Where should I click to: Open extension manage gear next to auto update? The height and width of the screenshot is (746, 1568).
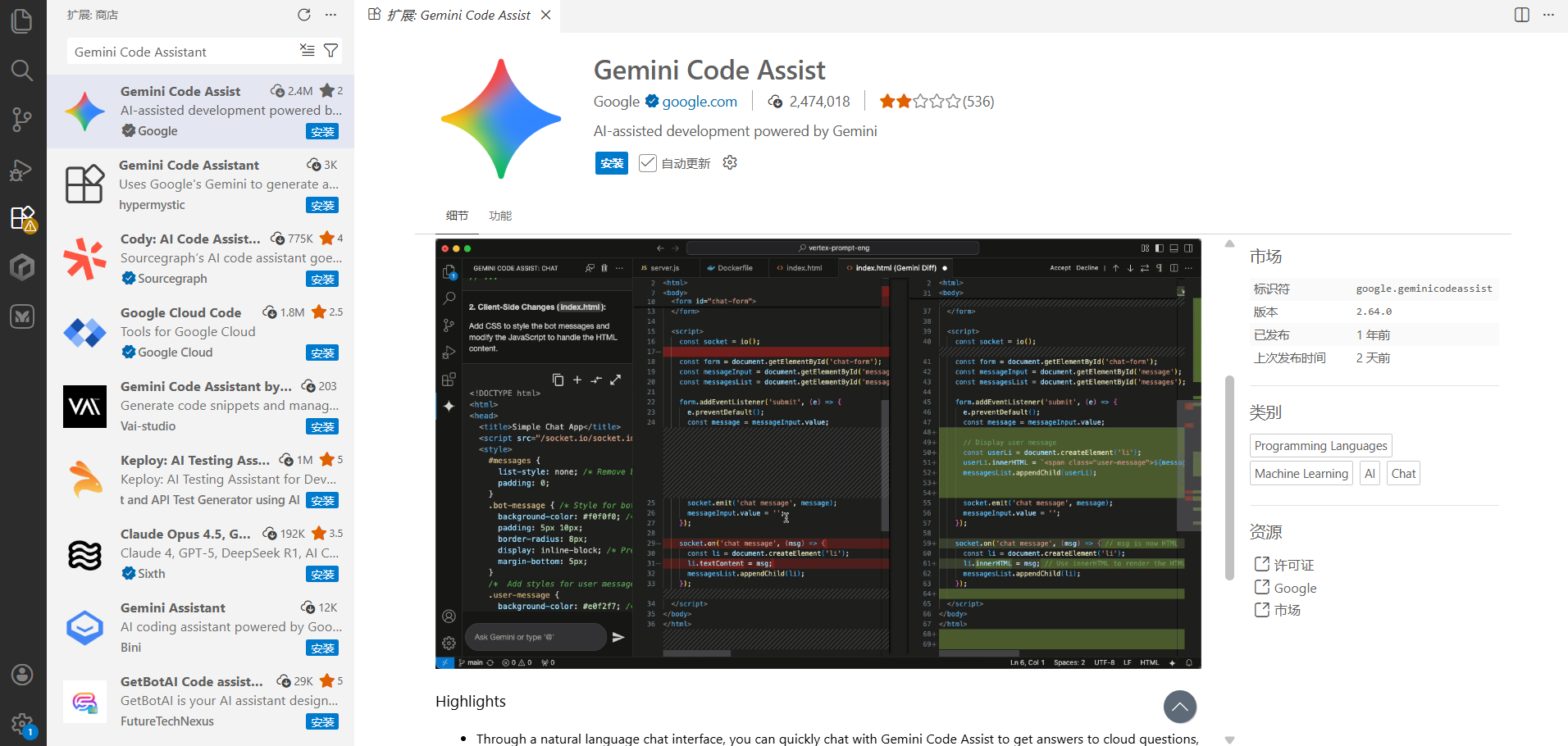pos(730,163)
